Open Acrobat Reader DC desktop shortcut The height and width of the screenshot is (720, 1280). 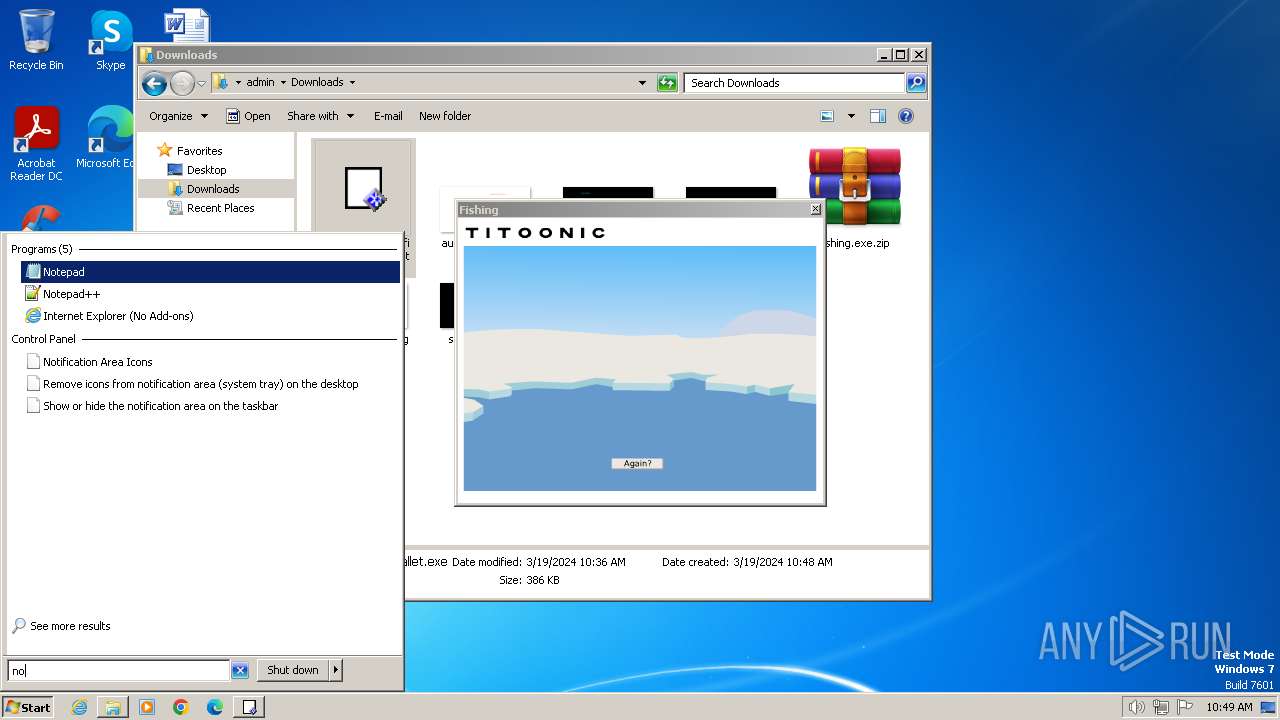(36, 145)
